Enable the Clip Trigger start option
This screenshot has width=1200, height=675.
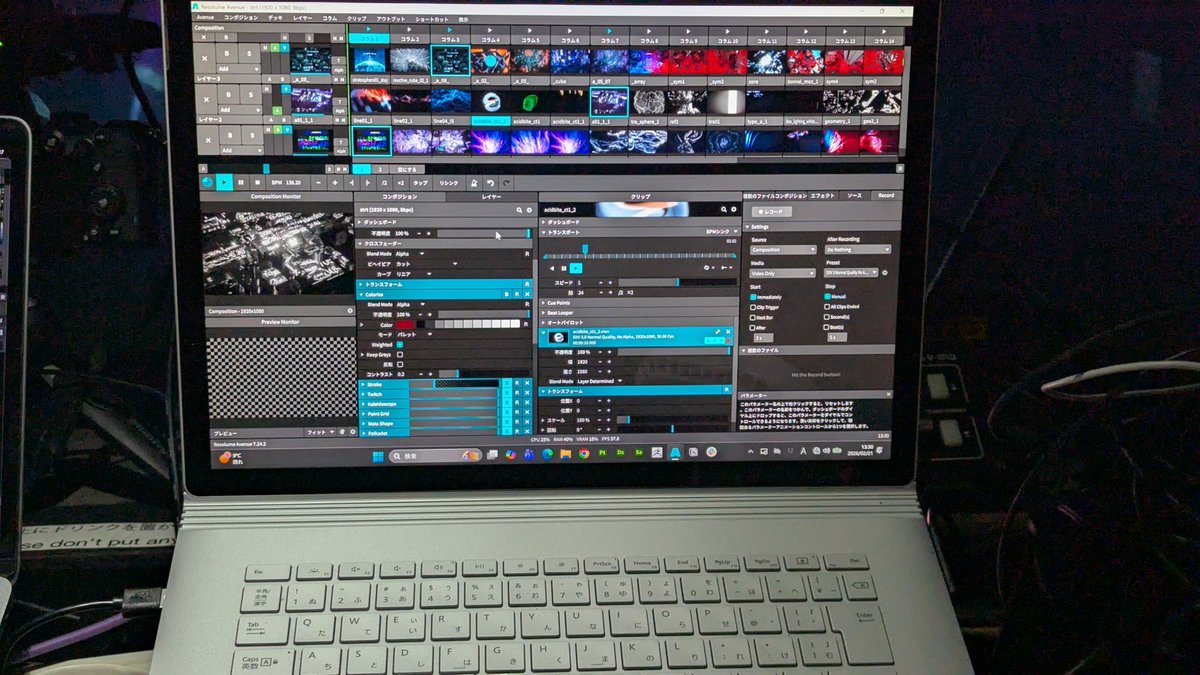[752, 307]
